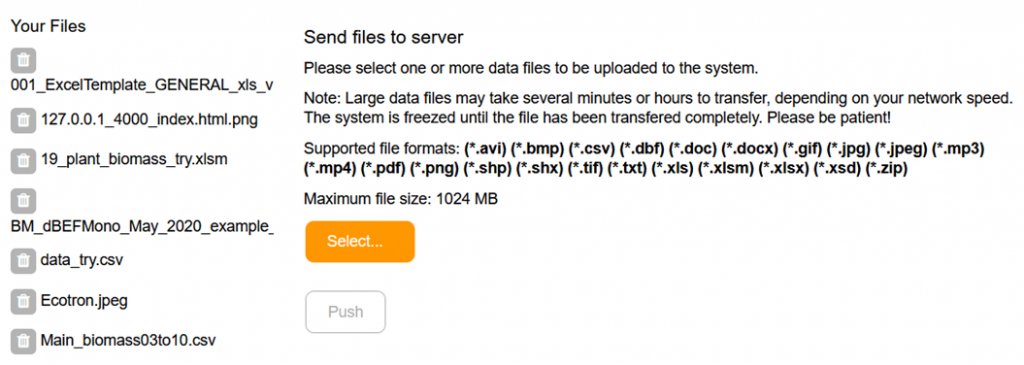Click the Your Files heading
1024x365 pixels.
[x=48, y=26]
